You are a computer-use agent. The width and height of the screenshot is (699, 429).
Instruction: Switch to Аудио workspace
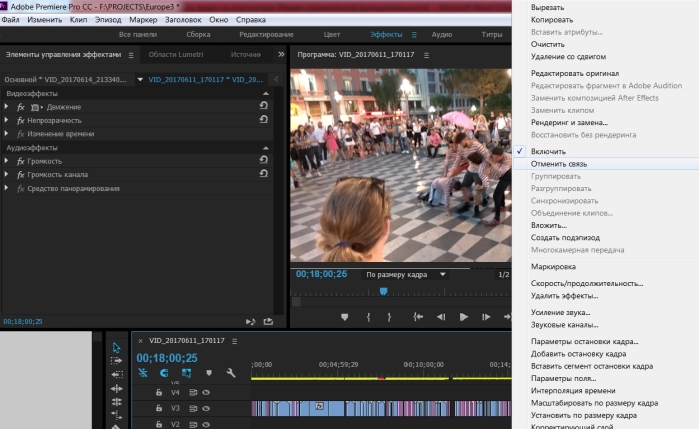coord(442,34)
